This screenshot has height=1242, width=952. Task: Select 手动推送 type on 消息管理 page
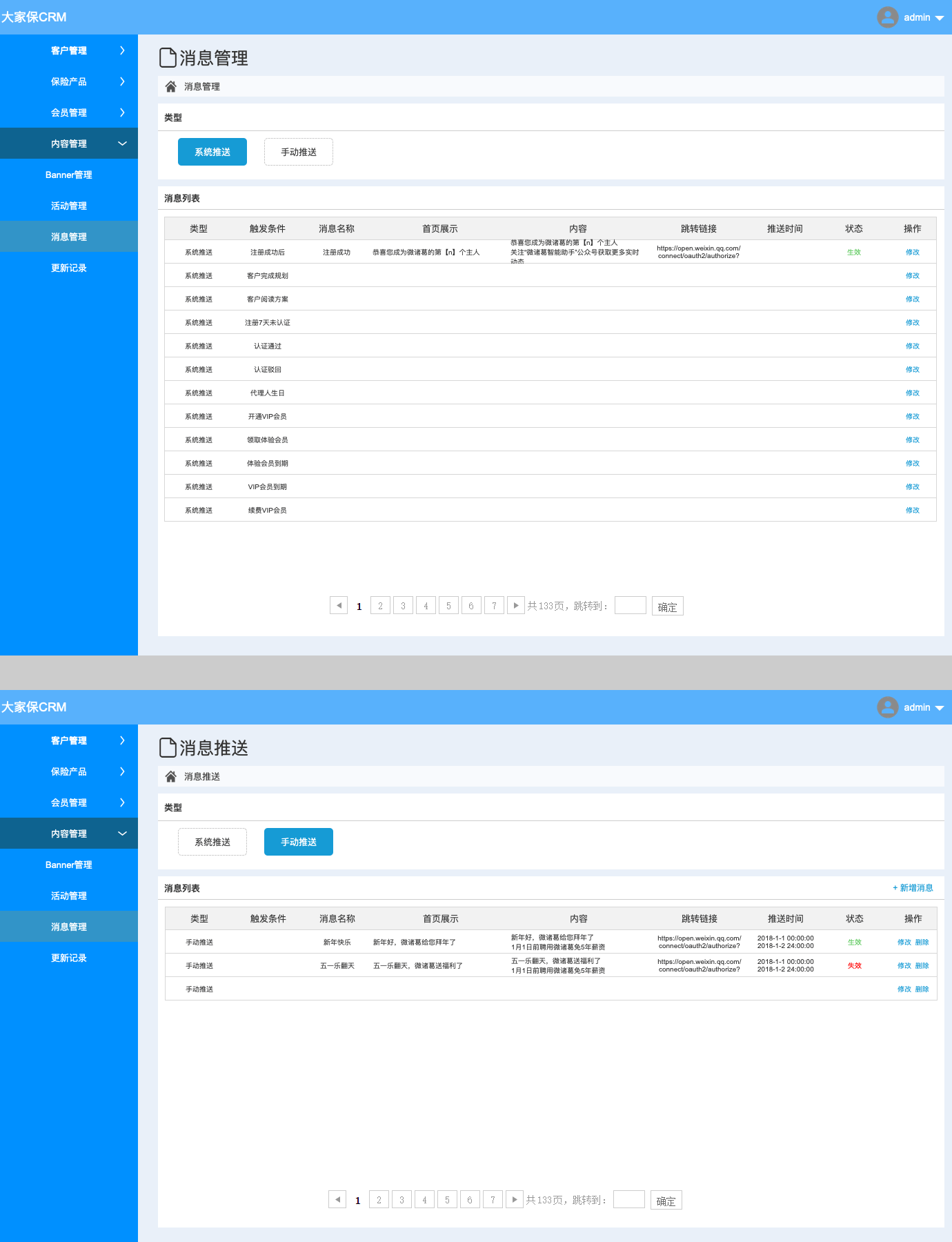coord(299,152)
